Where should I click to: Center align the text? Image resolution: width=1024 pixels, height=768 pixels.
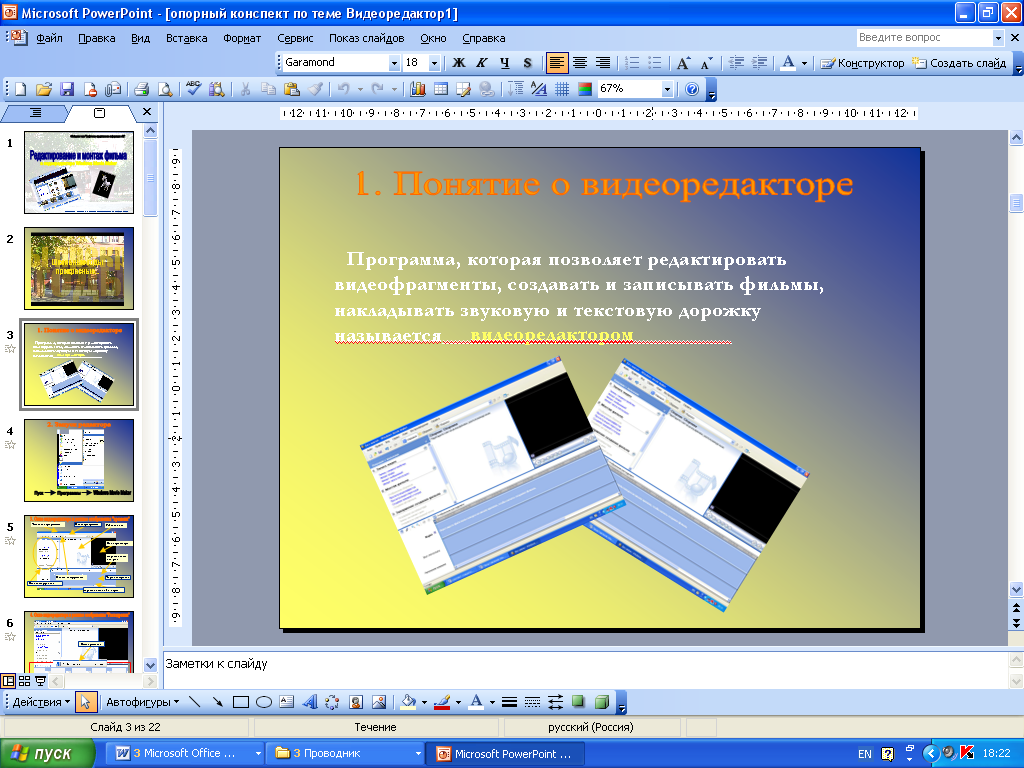(x=580, y=63)
